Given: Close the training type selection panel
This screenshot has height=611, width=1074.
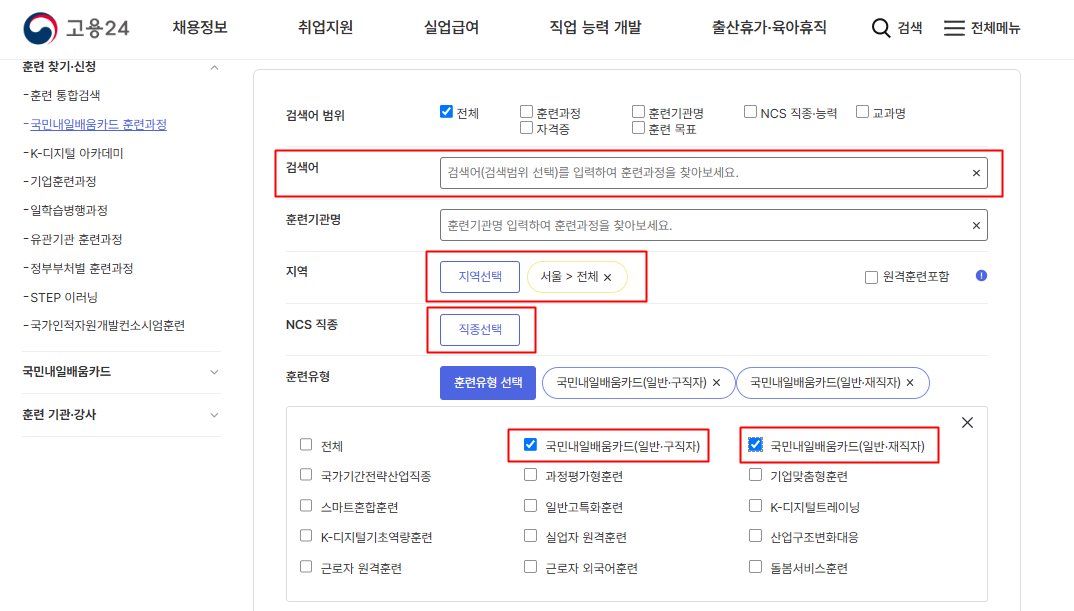Looking at the screenshot, I should click(966, 422).
